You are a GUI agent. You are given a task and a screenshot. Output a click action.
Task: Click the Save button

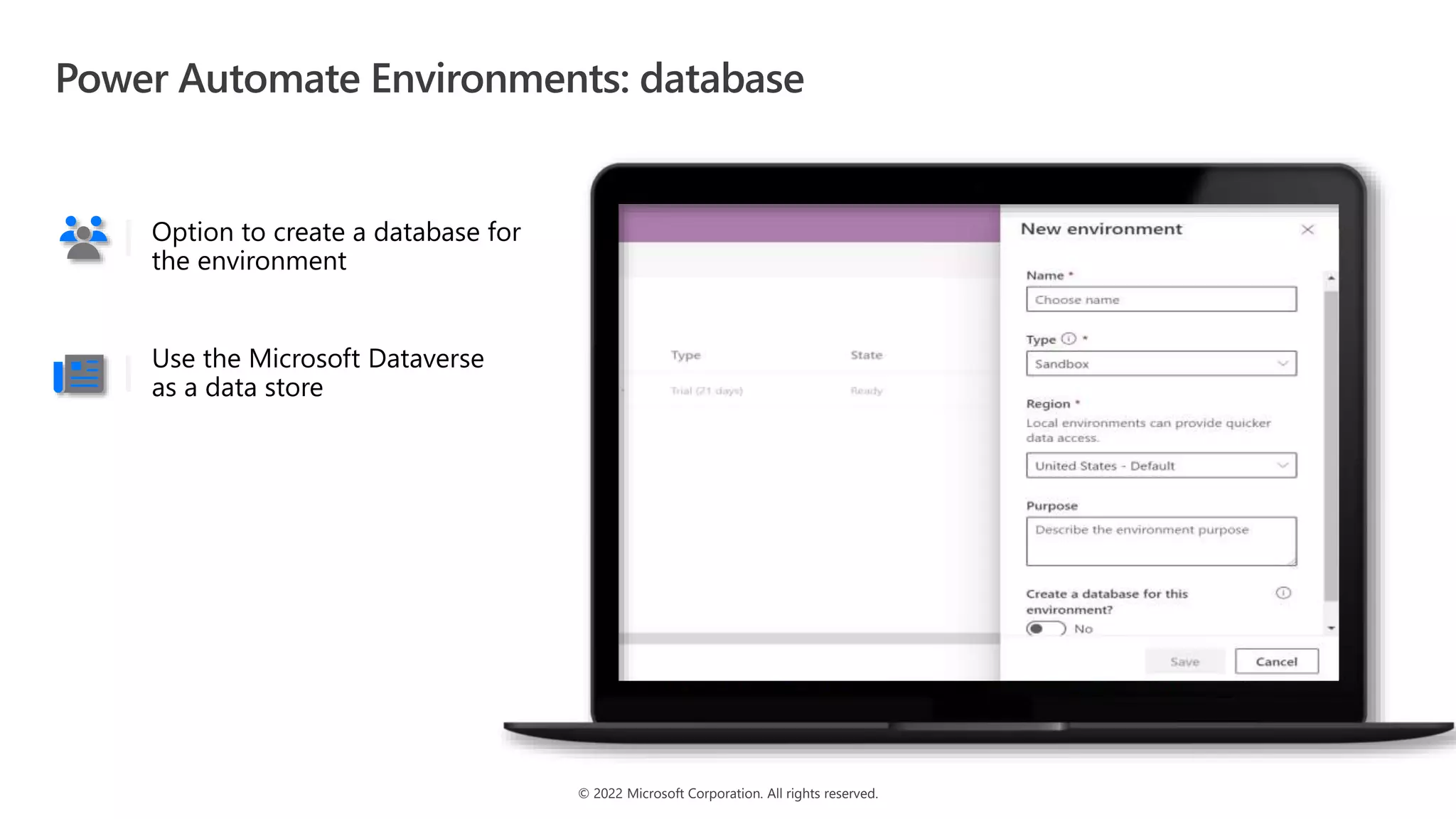tap(1185, 661)
